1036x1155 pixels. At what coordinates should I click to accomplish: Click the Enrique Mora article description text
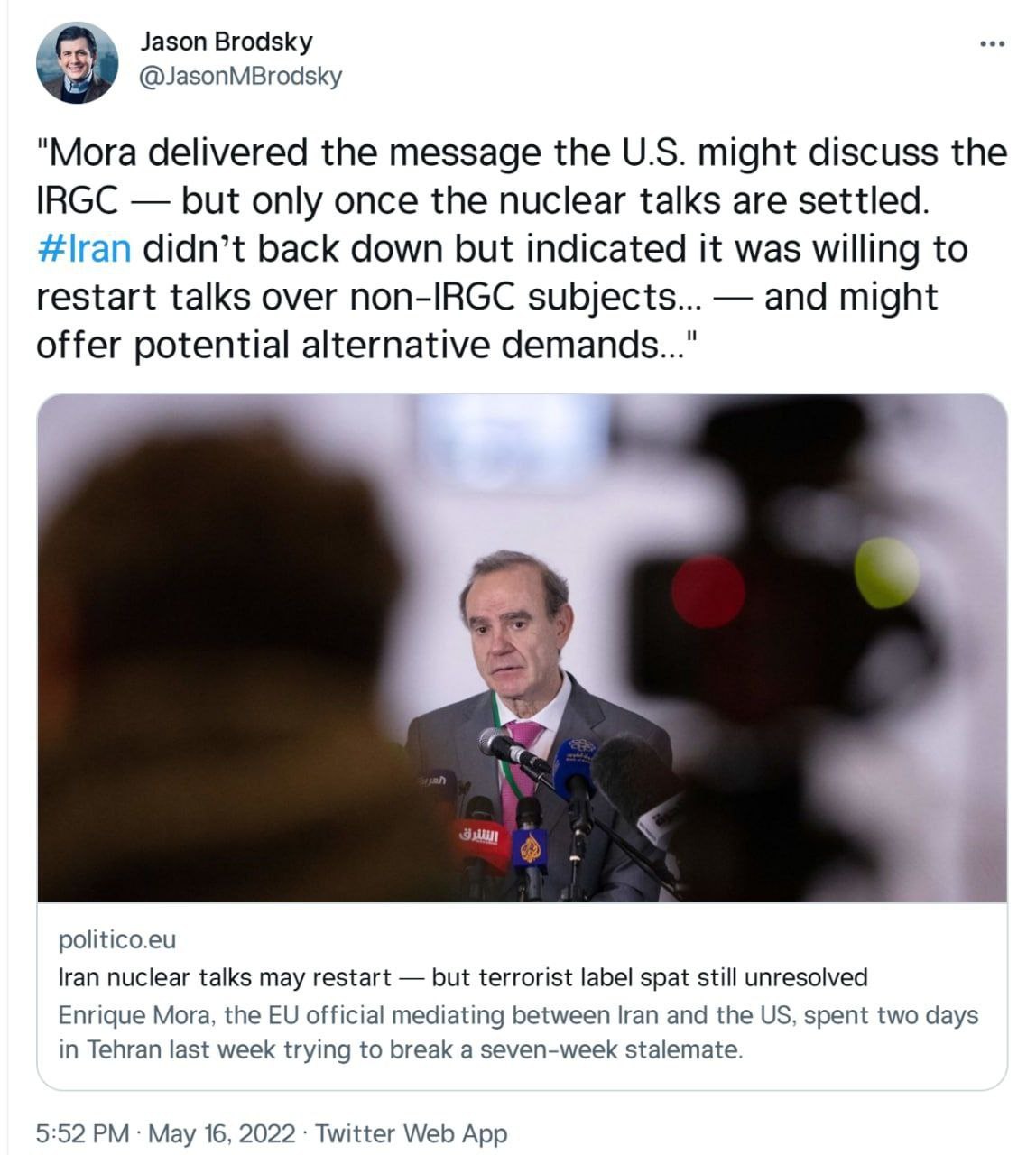pos(518,1015)
